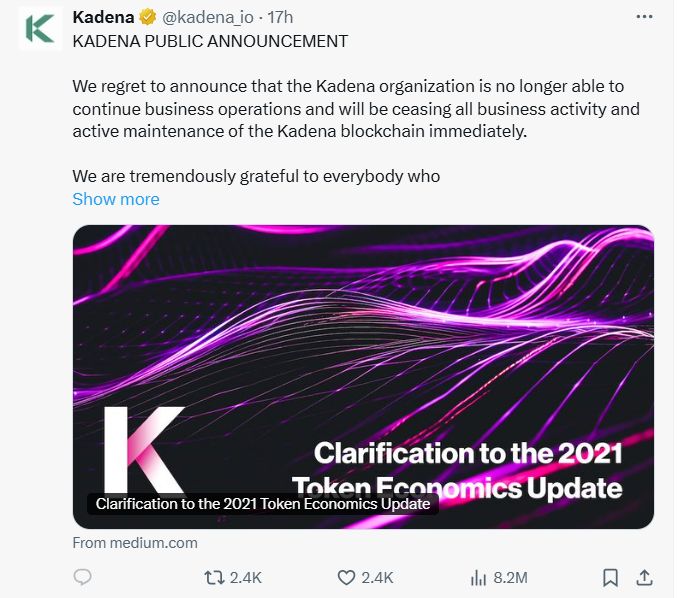Open Kadena's profile avatar logo
The image size is (678, 598).
40,28
